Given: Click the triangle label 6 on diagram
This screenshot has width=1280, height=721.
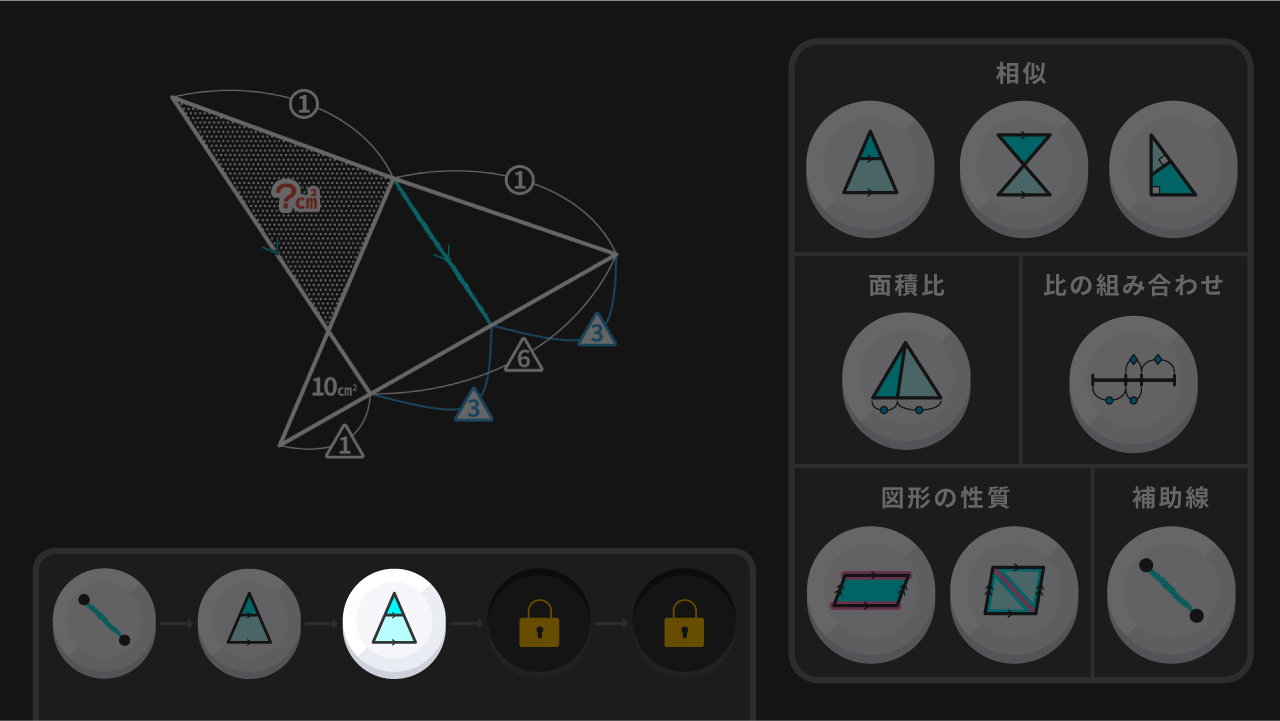Looking at the screenshot, I should 524,357.
